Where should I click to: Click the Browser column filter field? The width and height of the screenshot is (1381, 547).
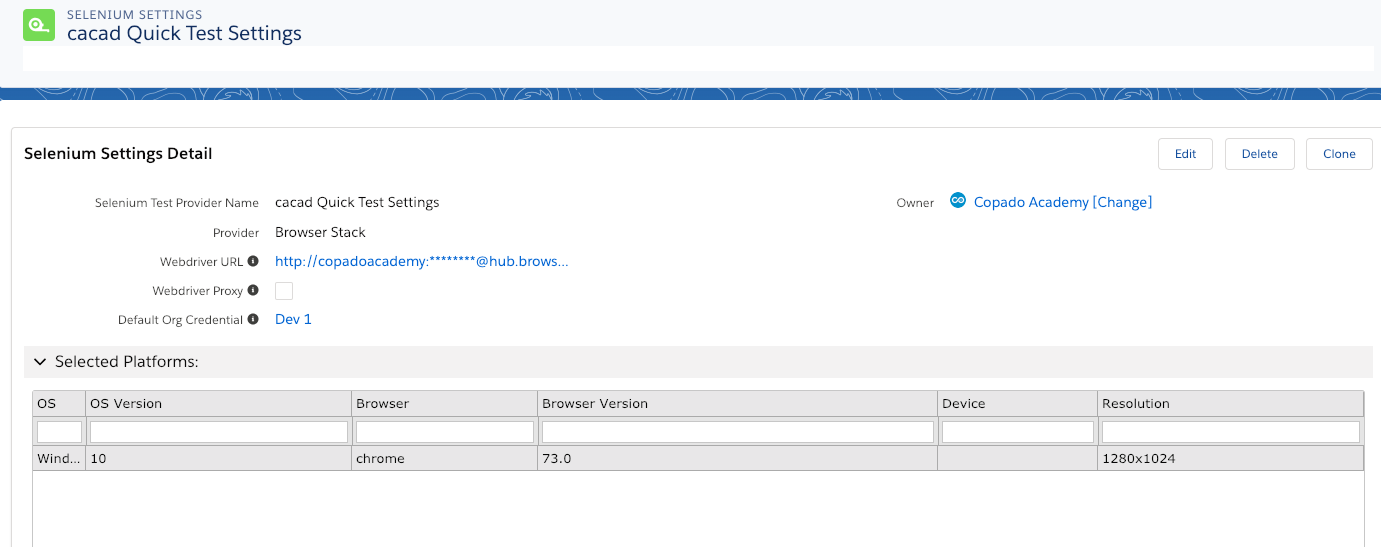click(x=445, y=432)
